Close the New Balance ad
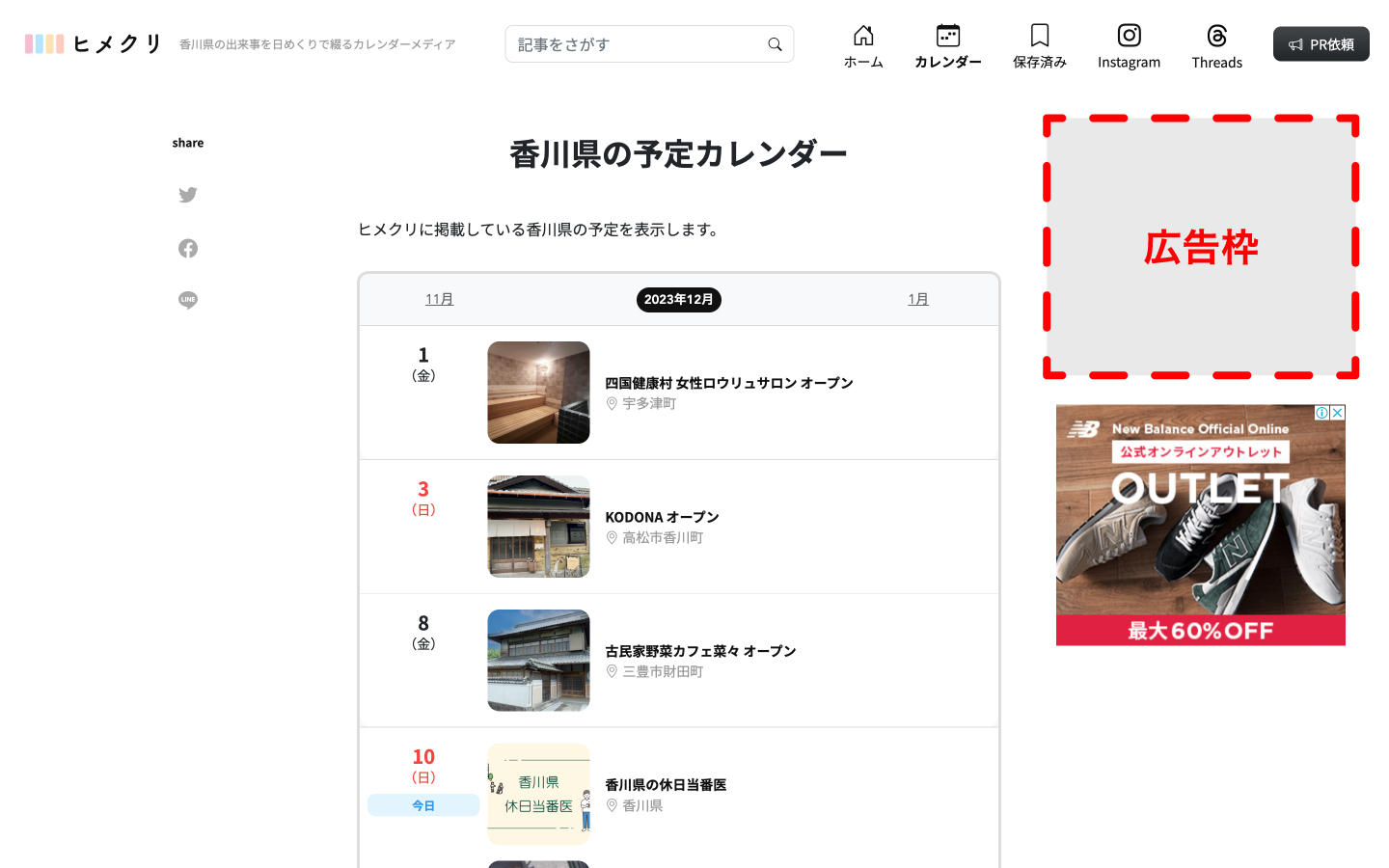The width and height of the screenshot is (1389, 868). coord(1338,413)
